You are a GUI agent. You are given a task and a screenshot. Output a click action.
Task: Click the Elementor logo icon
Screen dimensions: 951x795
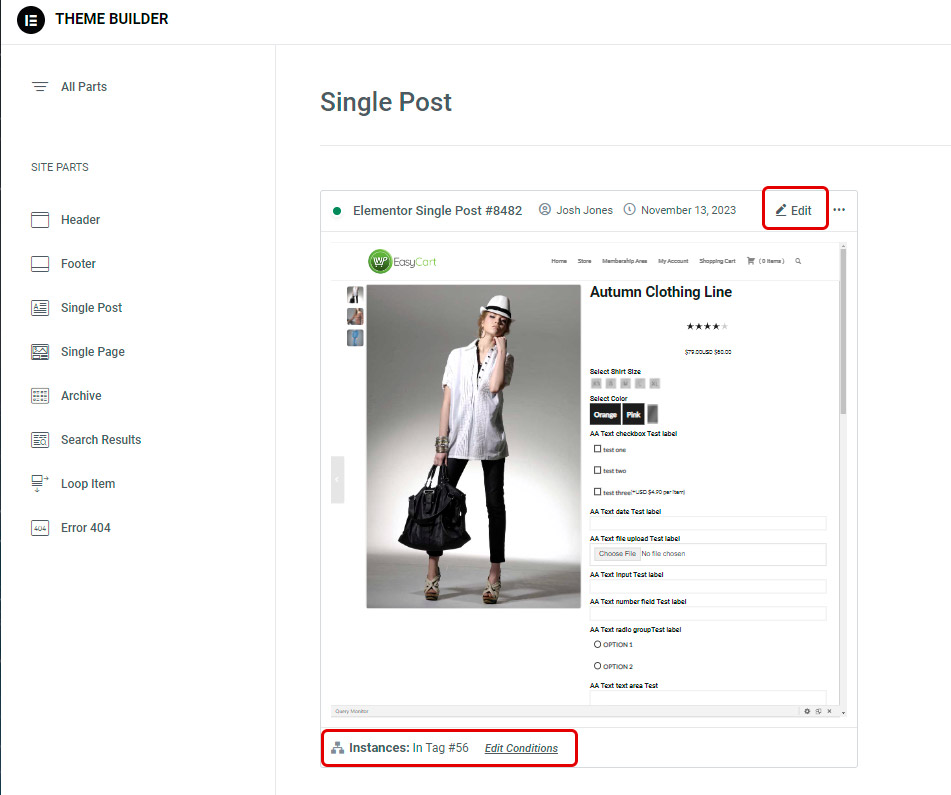[31, 19]
